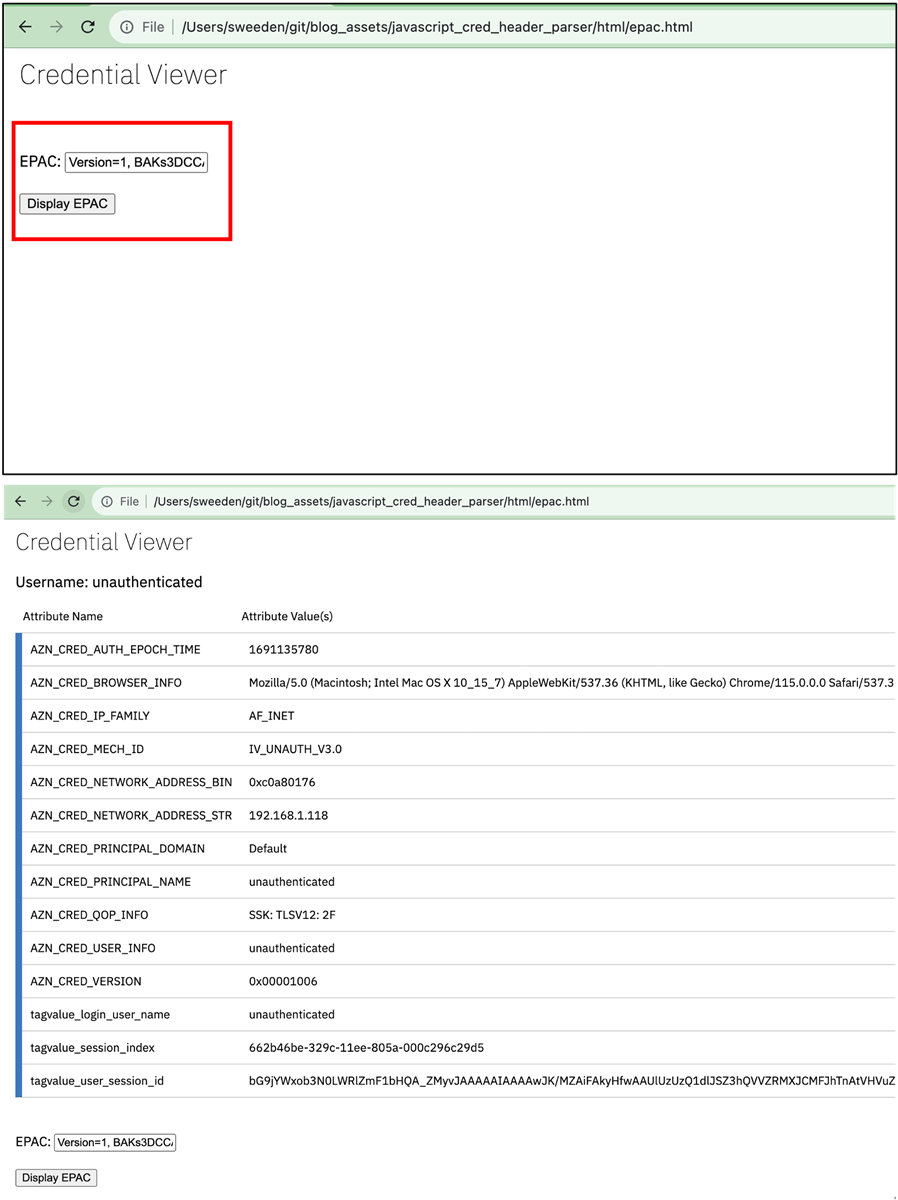This screenshot has width=898, height=1200.
Task: Select the value 1691135780
Action: [x=284, y=650]
